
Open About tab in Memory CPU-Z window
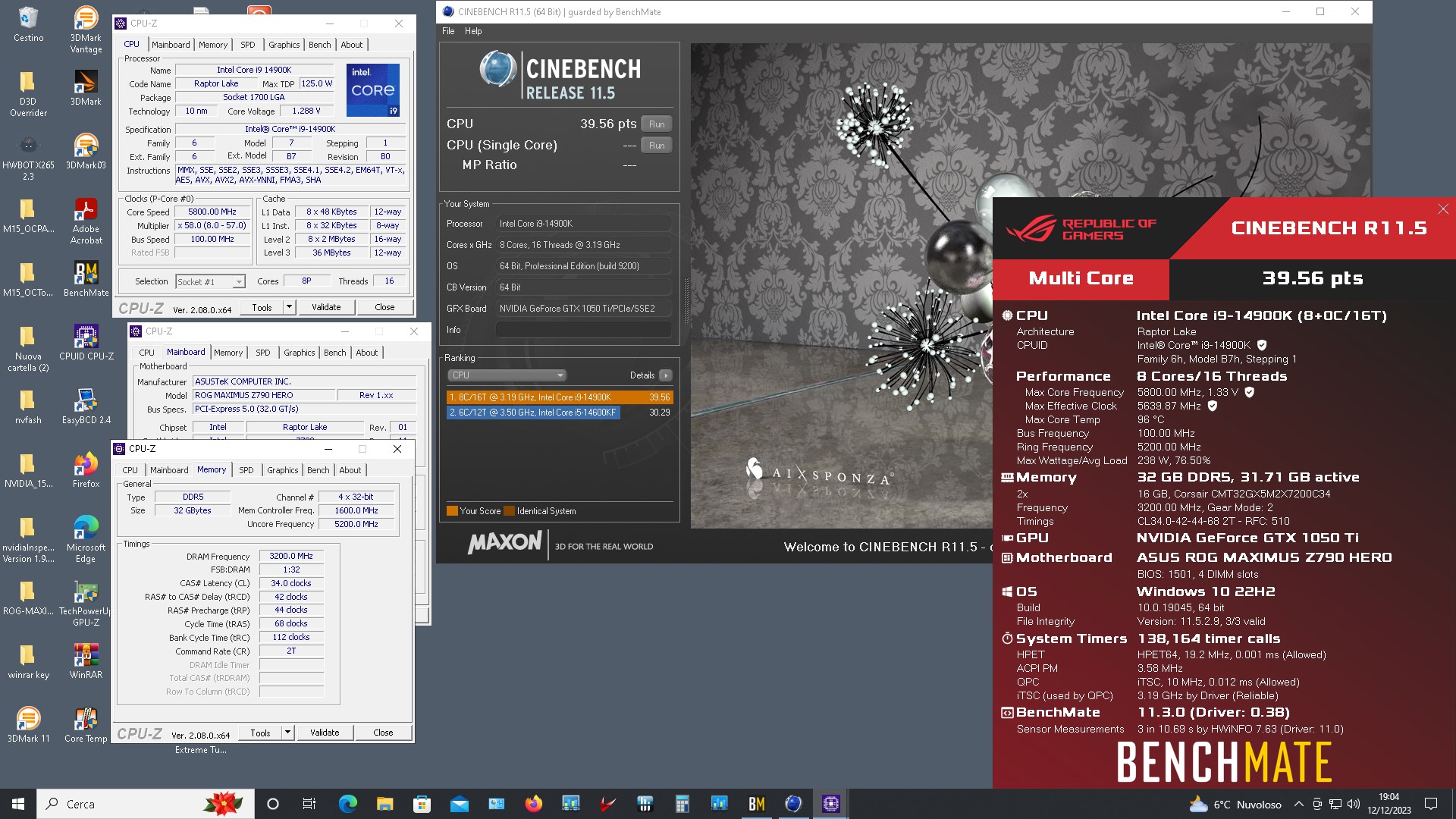pos(350,470)
